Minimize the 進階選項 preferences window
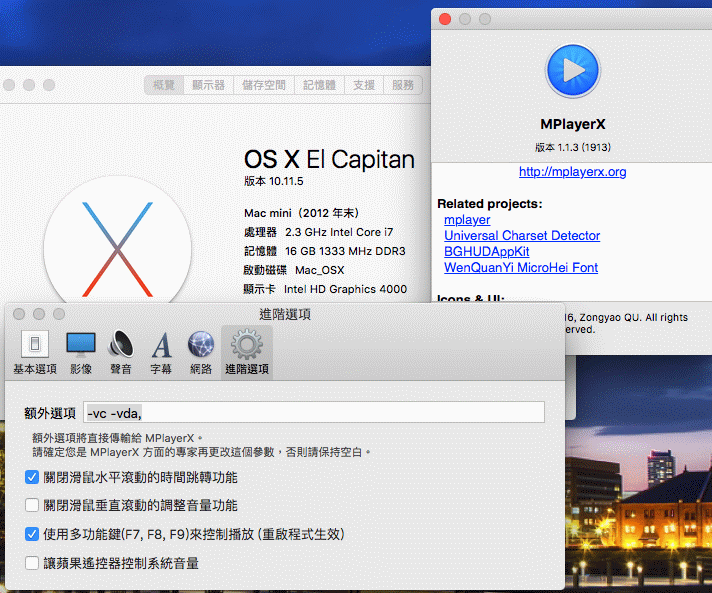Image resolution: width=712 pixels, height=593 pixels. 39,314
